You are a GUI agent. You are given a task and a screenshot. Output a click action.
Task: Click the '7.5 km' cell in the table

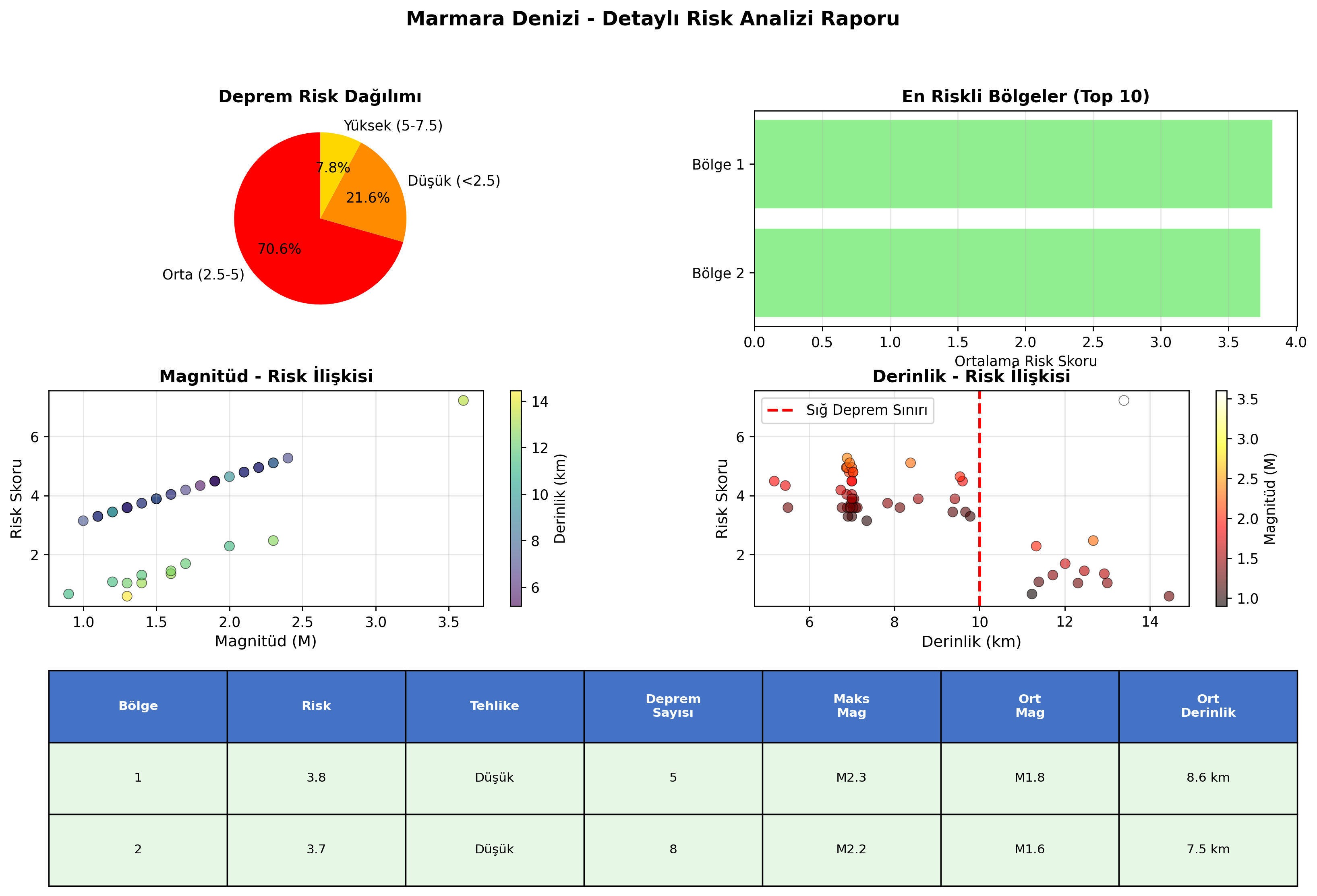1208,850
